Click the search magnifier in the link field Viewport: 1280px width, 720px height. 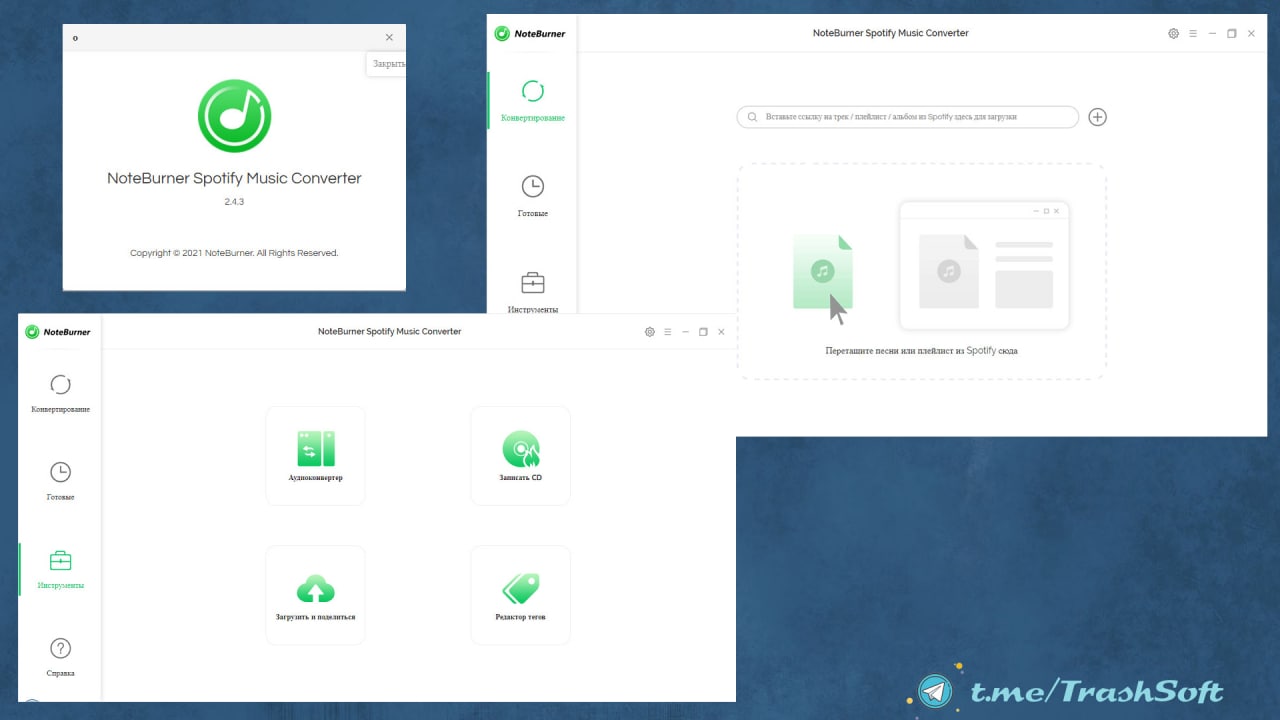(751, 117)
